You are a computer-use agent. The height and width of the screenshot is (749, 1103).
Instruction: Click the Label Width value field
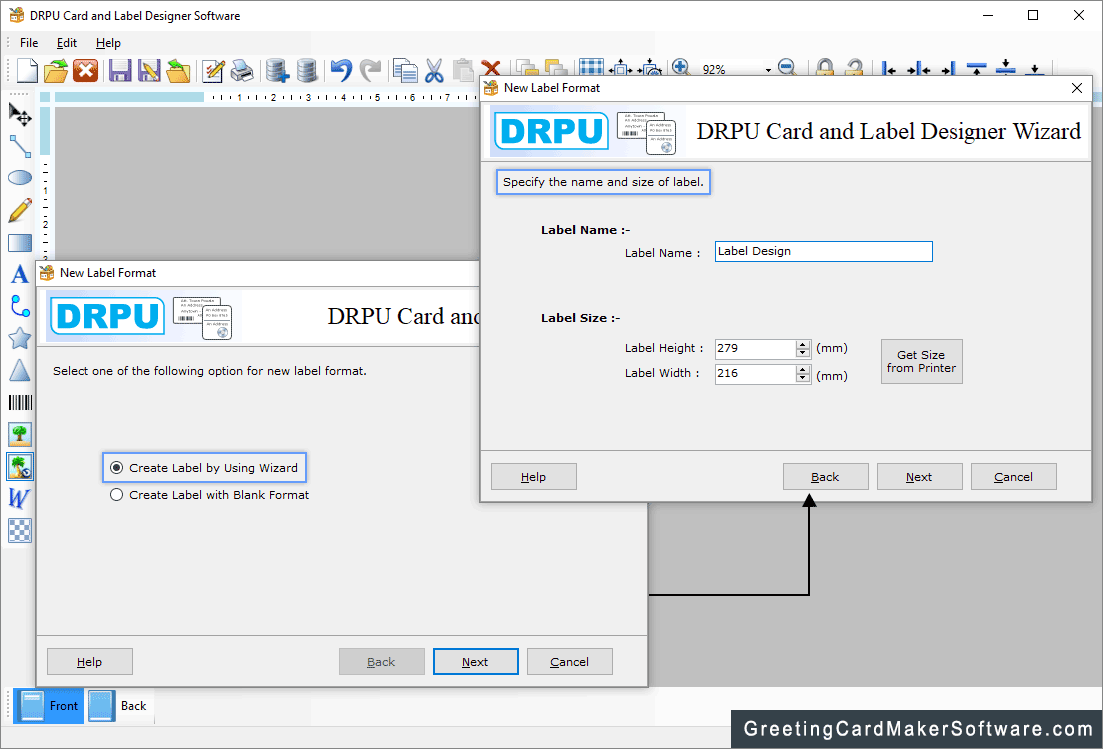pyautogui.click(x=755, y=373)
